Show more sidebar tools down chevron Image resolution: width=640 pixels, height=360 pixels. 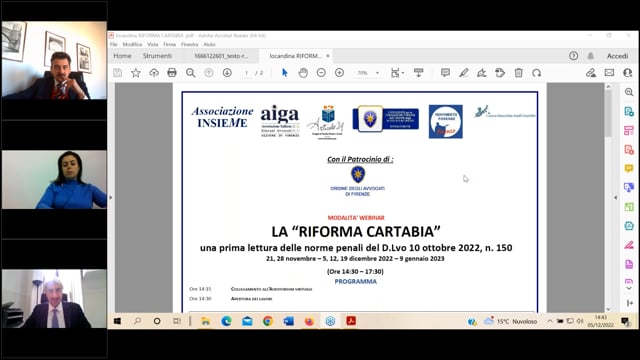[x=629, y=288]
